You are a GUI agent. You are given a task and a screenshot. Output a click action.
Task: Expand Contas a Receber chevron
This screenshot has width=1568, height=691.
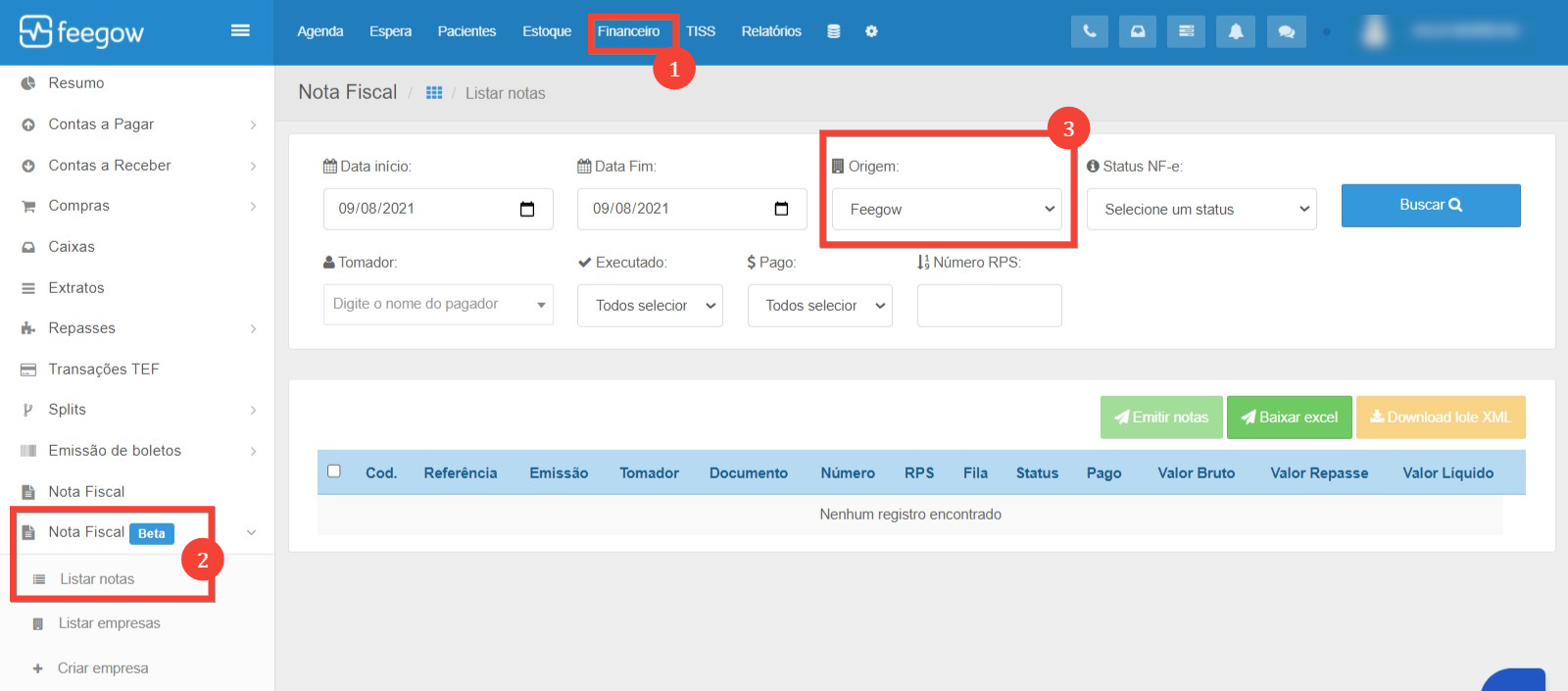click(253, 166)
